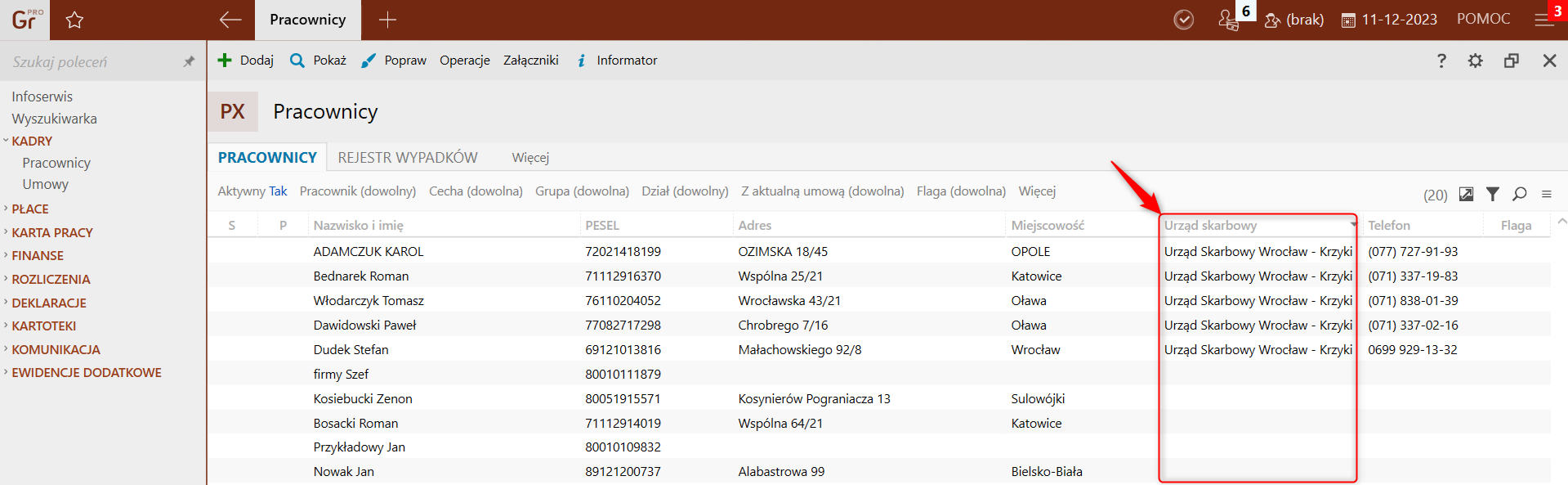Open the Urząd skarbowy column dropdown
This screenshot has width=1568, height=485.
[1353, 225]
